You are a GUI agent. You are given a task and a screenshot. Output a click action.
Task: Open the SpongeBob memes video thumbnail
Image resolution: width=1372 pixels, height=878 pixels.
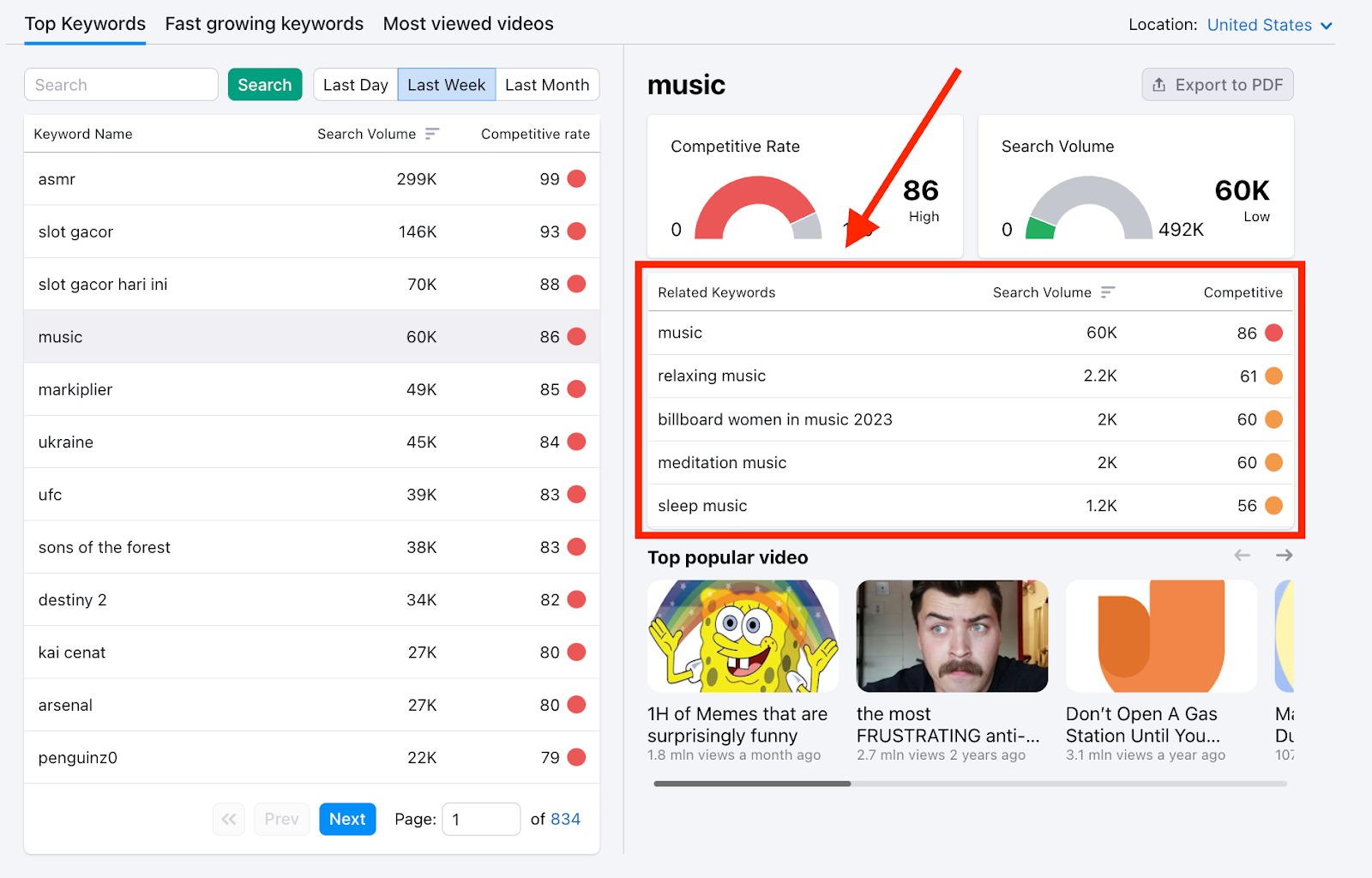click(743, 635)
